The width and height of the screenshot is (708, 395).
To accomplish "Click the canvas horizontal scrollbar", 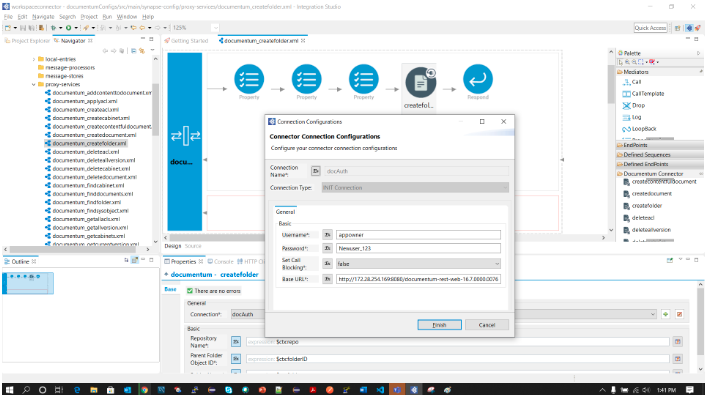I will click(x=384, y=237).
